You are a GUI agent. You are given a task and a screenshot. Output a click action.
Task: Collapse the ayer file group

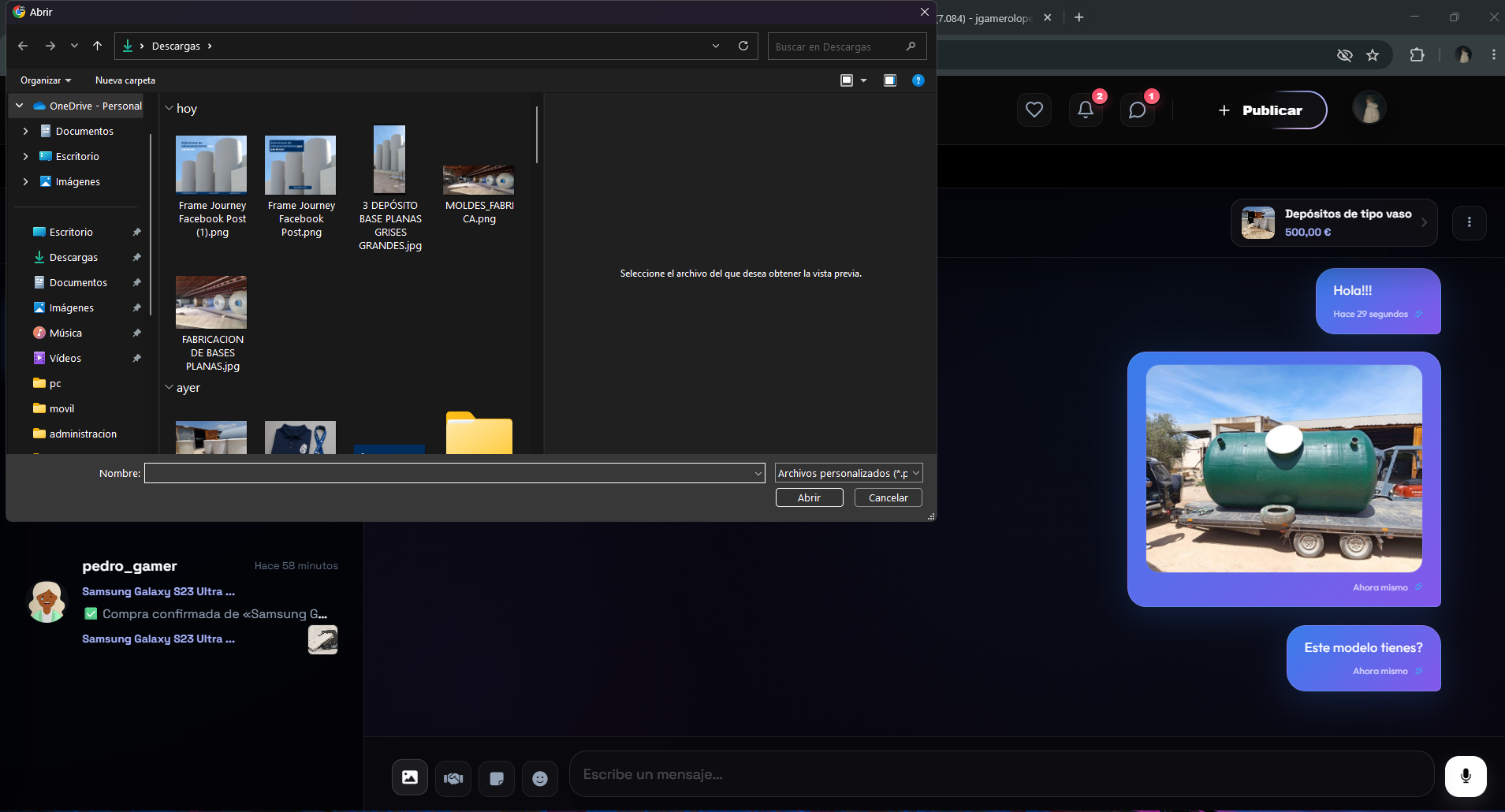click(169, 387)
